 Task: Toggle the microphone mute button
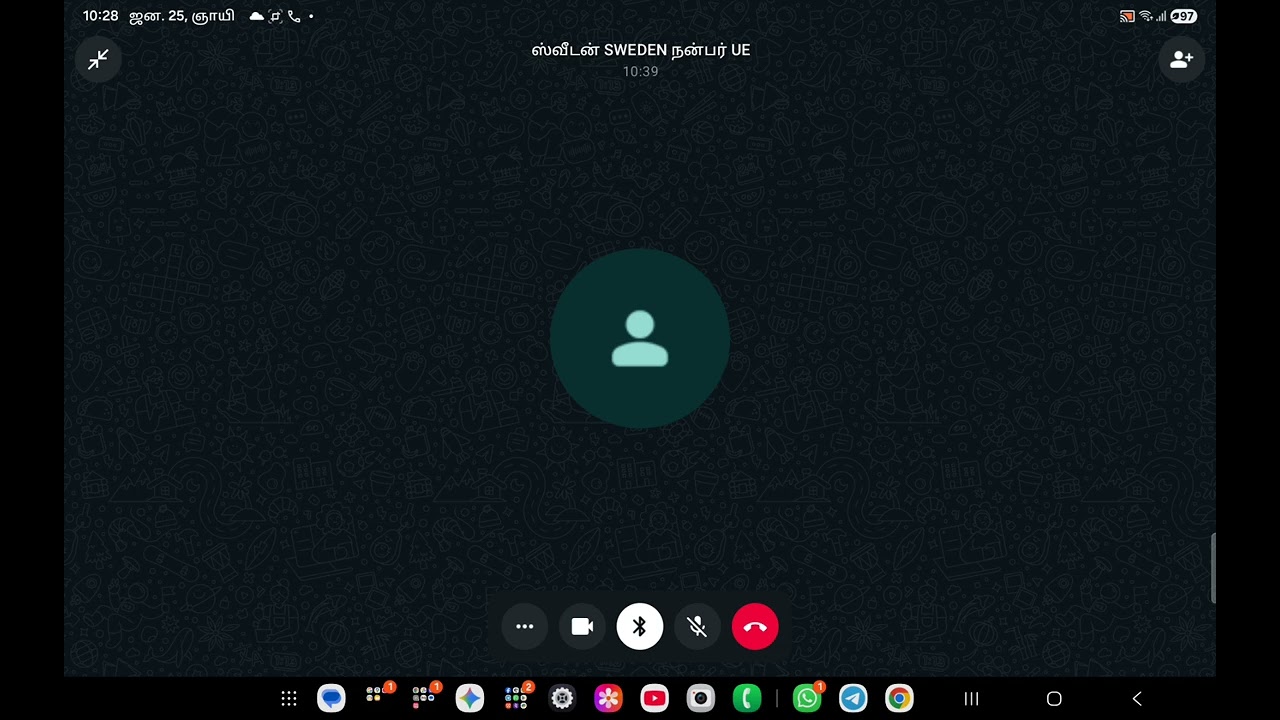697,627
